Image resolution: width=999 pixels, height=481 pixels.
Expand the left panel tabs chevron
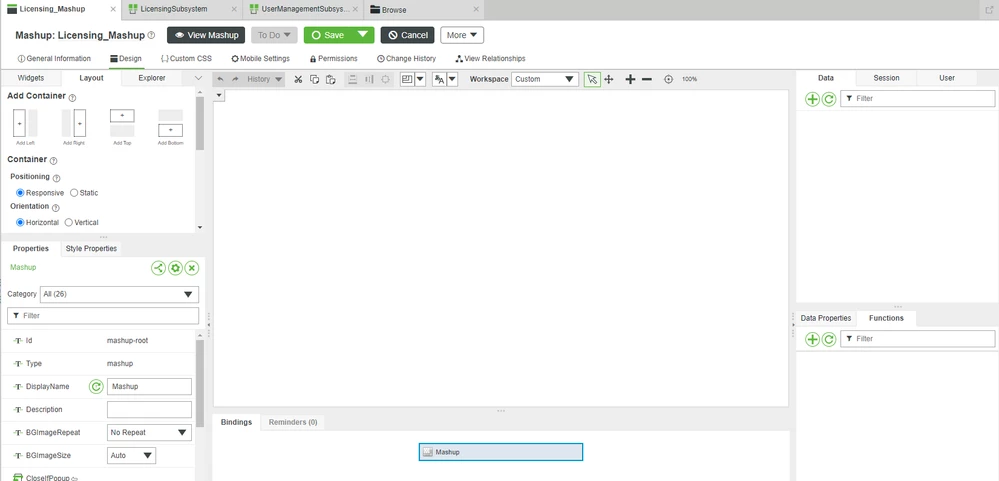pos(198,78)
